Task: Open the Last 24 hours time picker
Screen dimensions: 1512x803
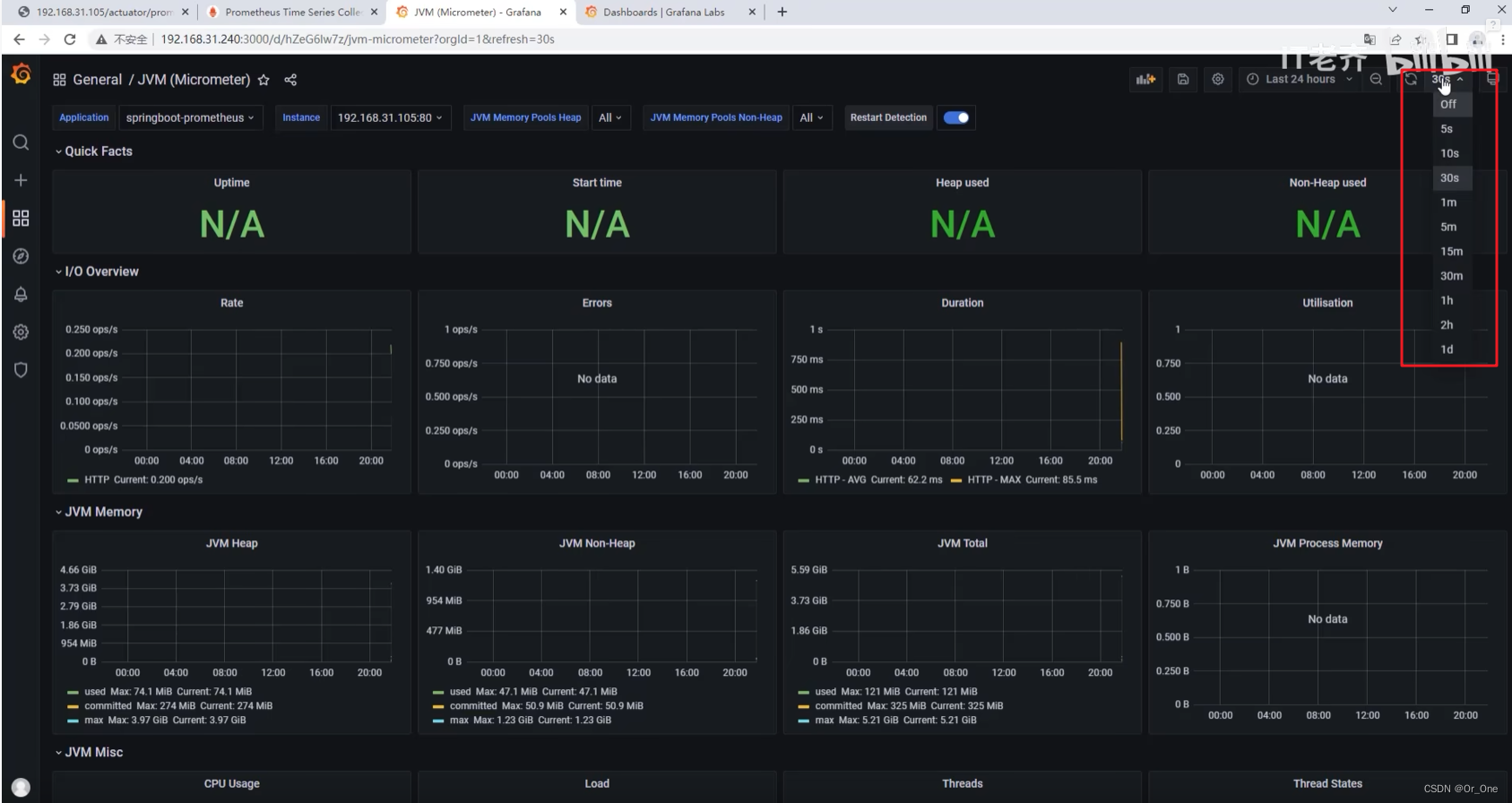Action: [1300, 79]
